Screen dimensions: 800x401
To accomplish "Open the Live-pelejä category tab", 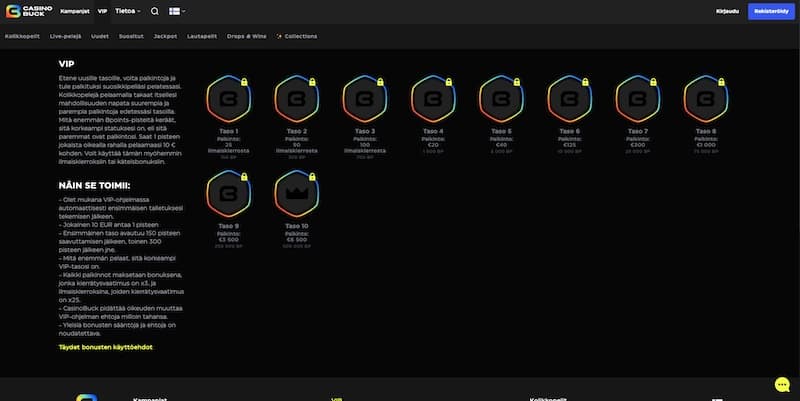I will pos(65,36).
